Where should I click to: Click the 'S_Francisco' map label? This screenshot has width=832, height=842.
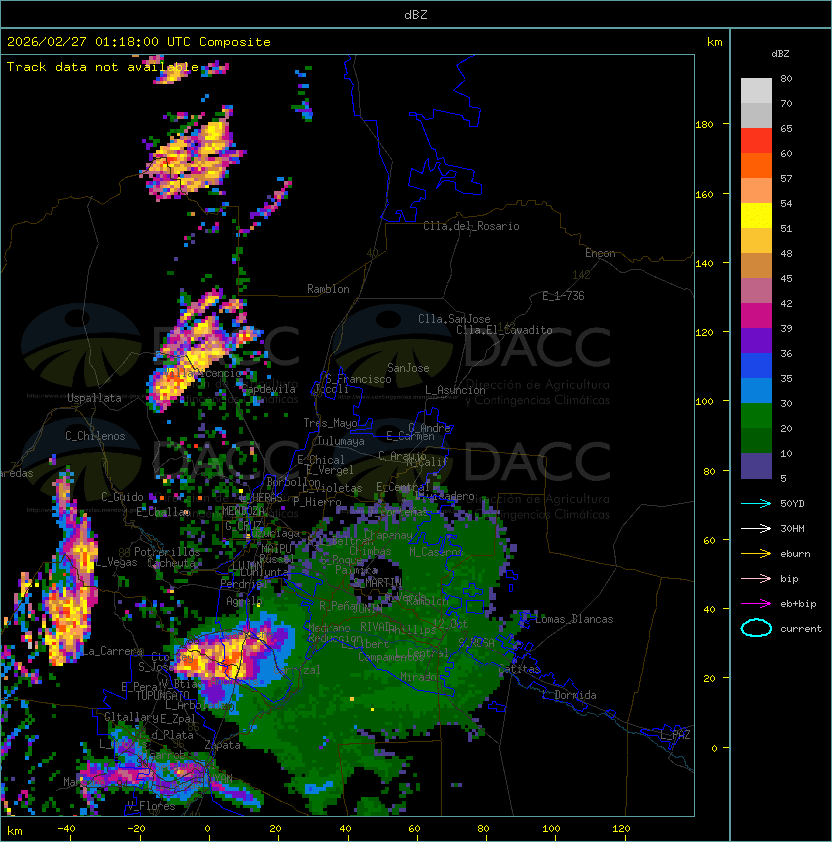point(358,379)
